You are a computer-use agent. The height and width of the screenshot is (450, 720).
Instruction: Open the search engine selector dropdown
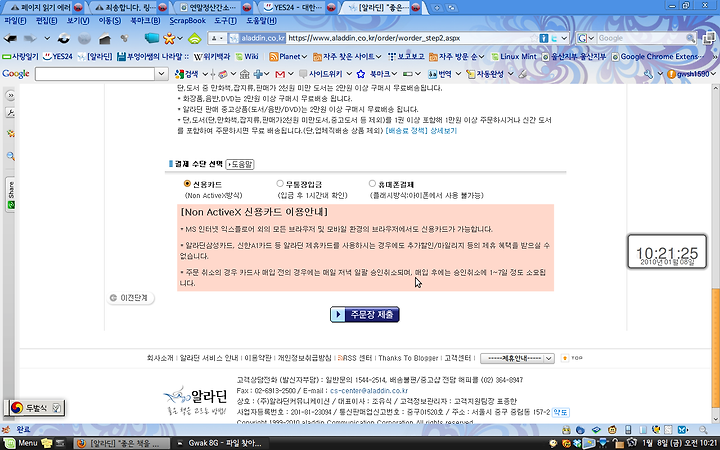point(585,38)
